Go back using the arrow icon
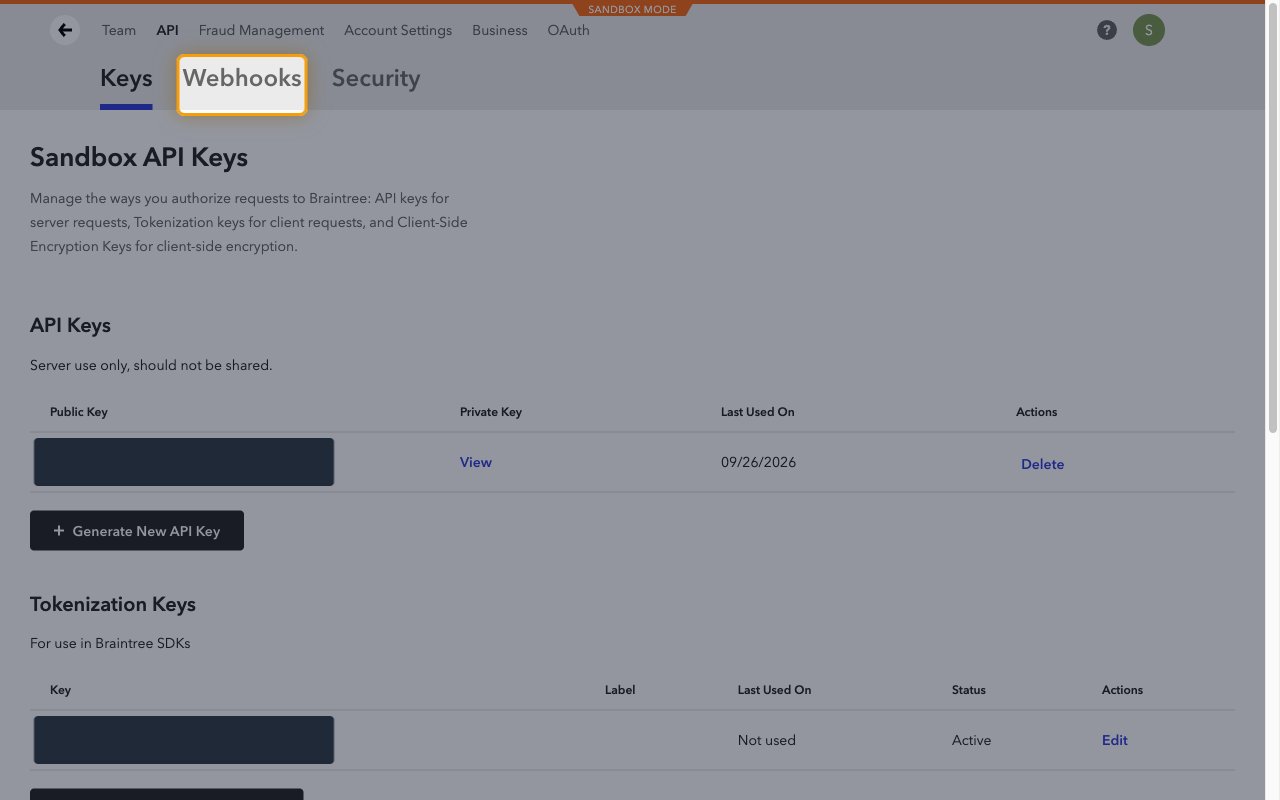The image size is (1280, 800). pyautogui.click(x=65, y=30)
